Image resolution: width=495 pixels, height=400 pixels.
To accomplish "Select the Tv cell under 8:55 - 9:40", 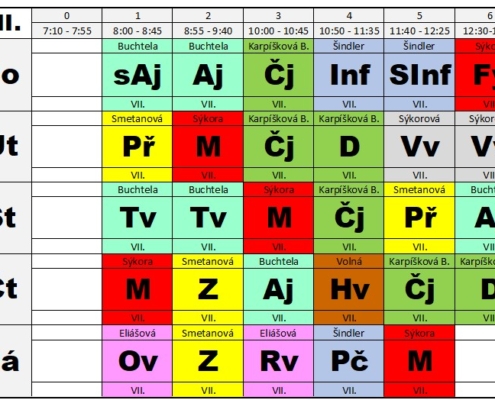I will (x=208, y=218).
